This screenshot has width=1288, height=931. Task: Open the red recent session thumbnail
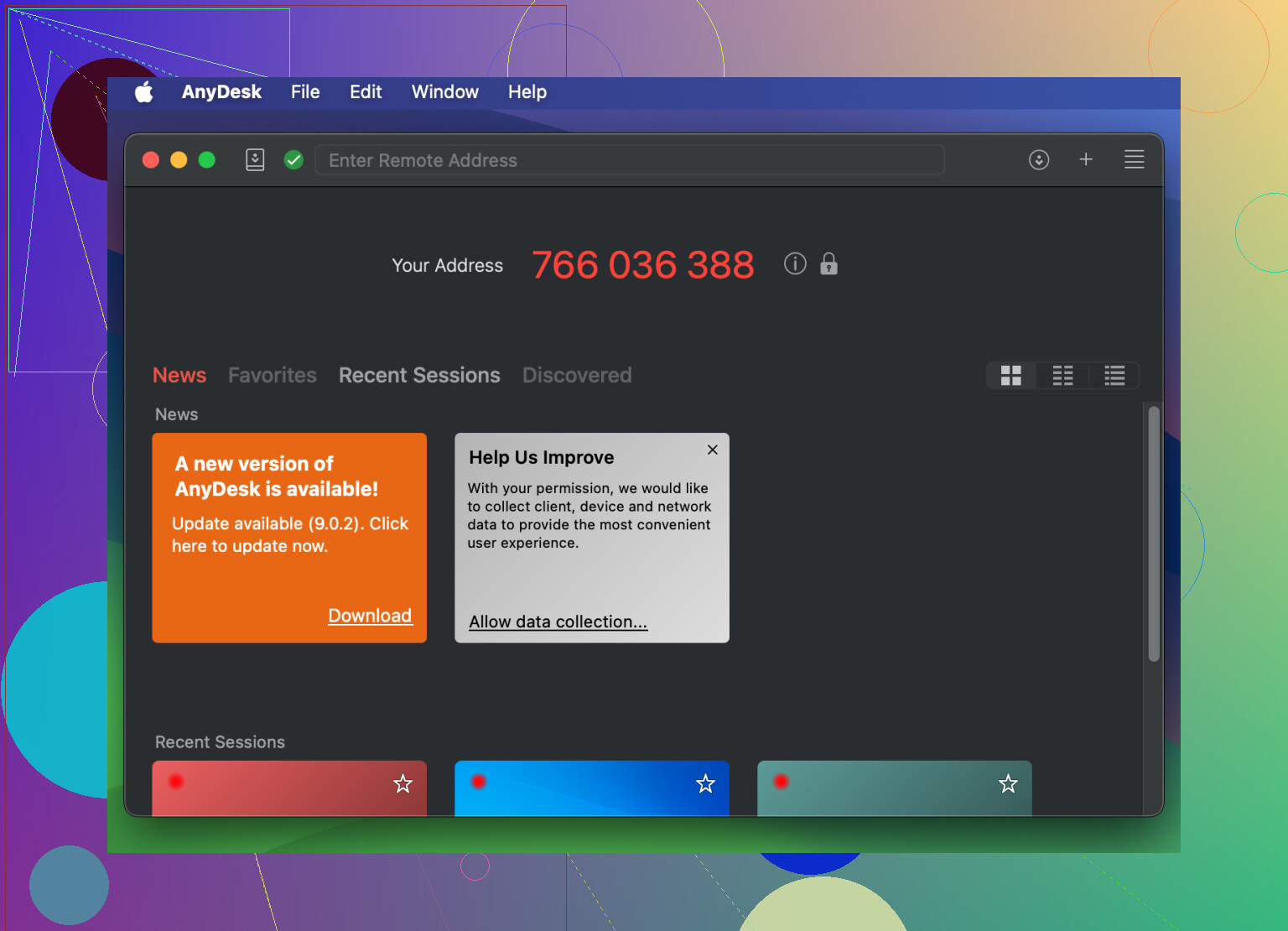tap(289, 788)
